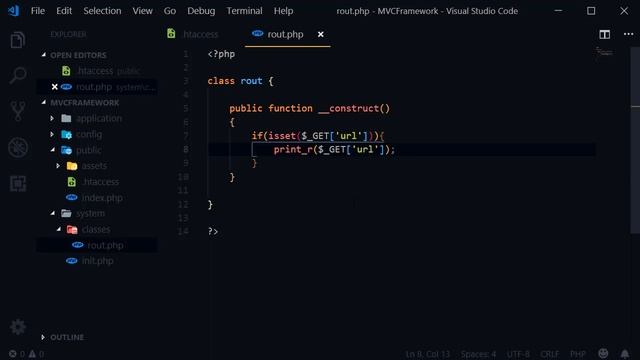Select PHP language mode in status bar

pyautogui.click(x=578, y=354)
